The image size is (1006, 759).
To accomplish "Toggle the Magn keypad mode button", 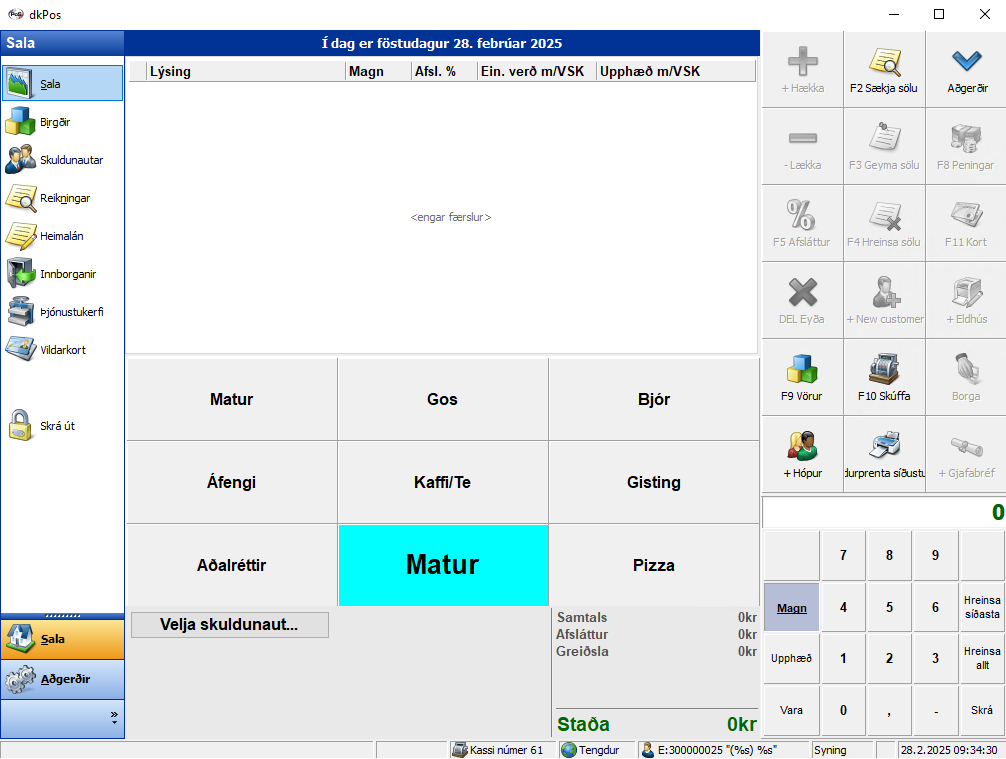I will (791, 607).
